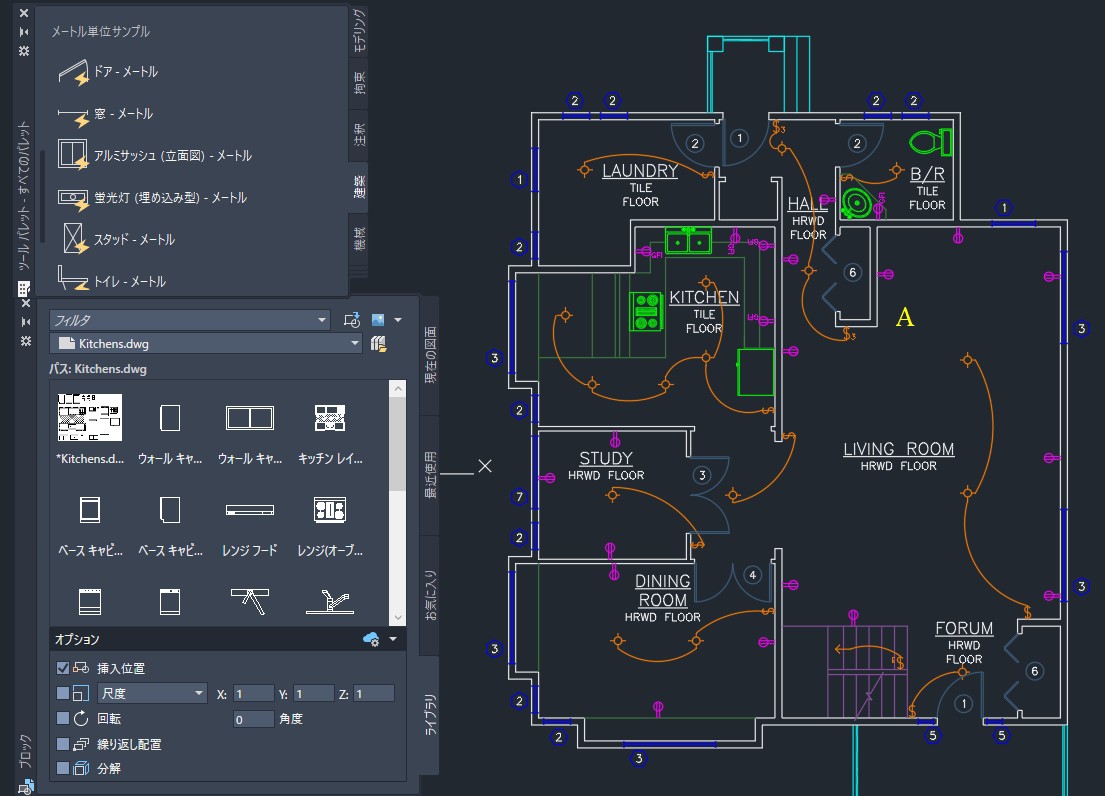
Task: Collapse the オプション section with its chevron
Action: pos(392,638)
